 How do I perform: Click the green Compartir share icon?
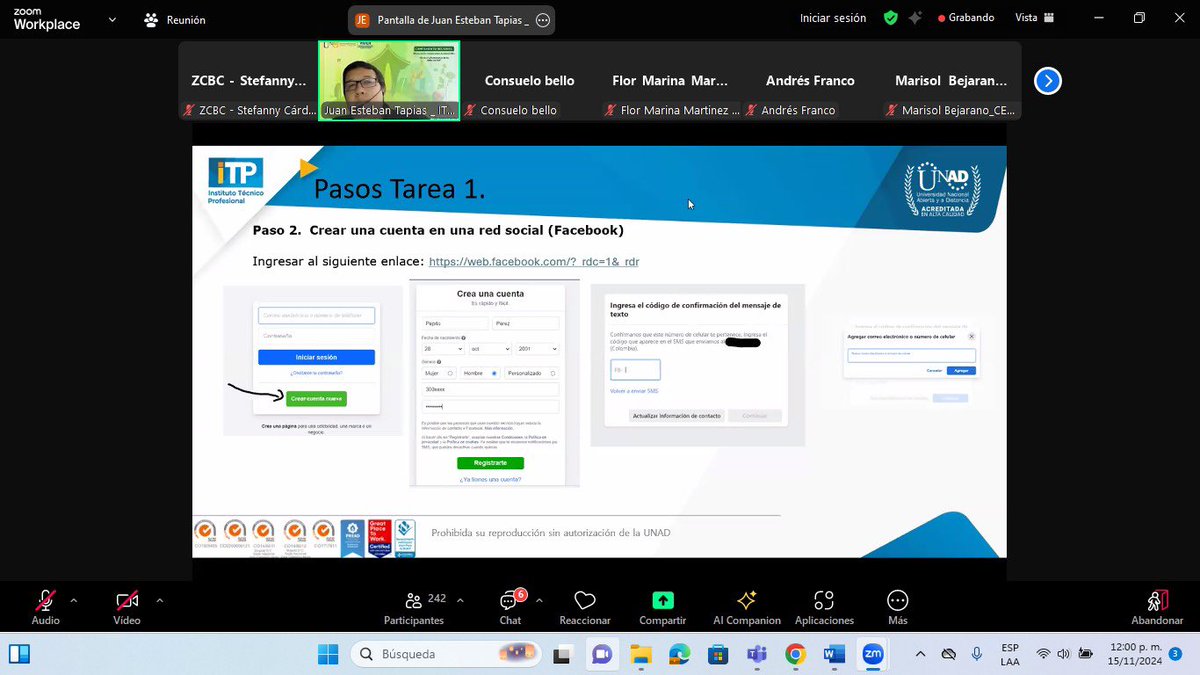click(x=662, y=600)
